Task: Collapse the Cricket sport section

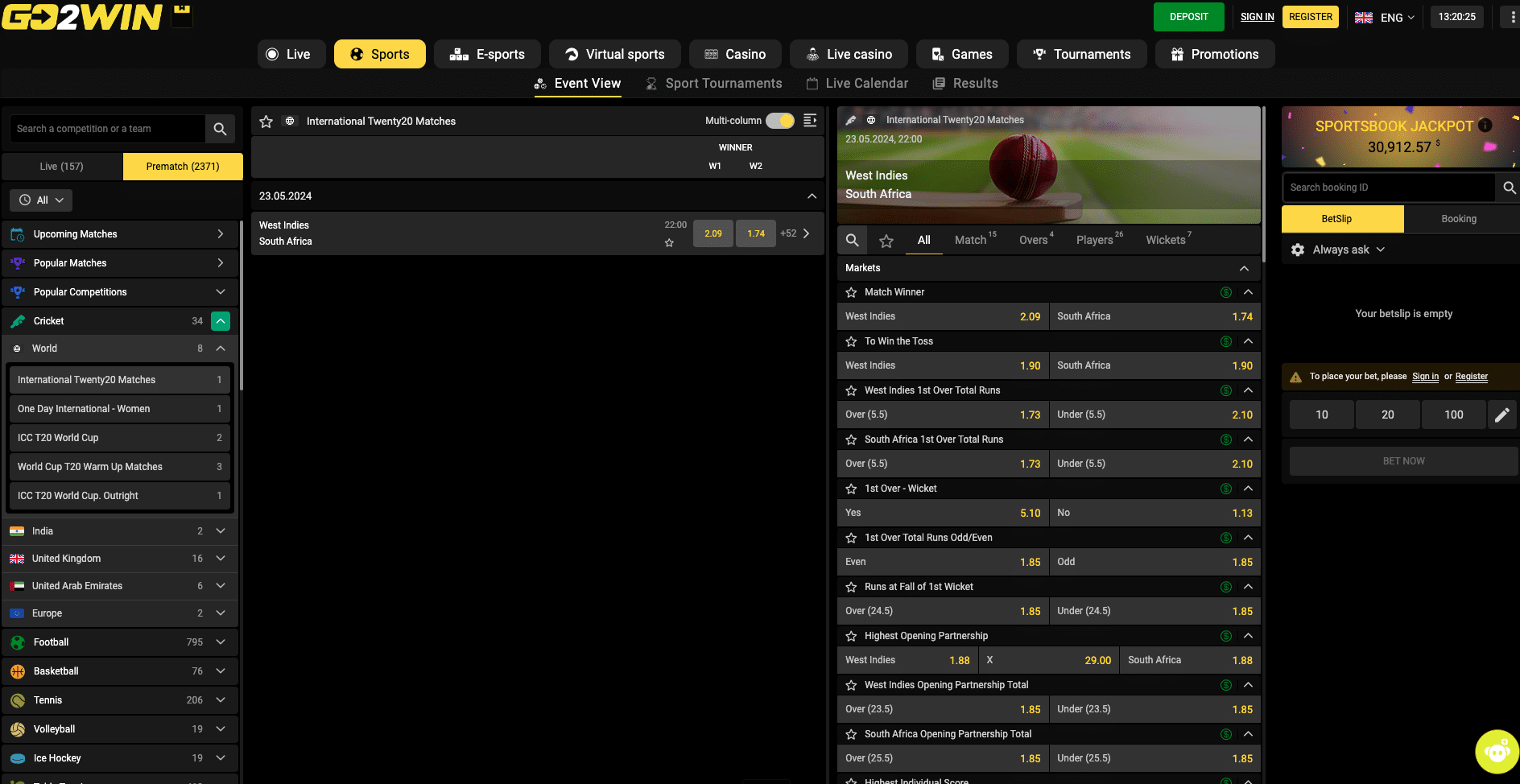Action: point(221,321)
